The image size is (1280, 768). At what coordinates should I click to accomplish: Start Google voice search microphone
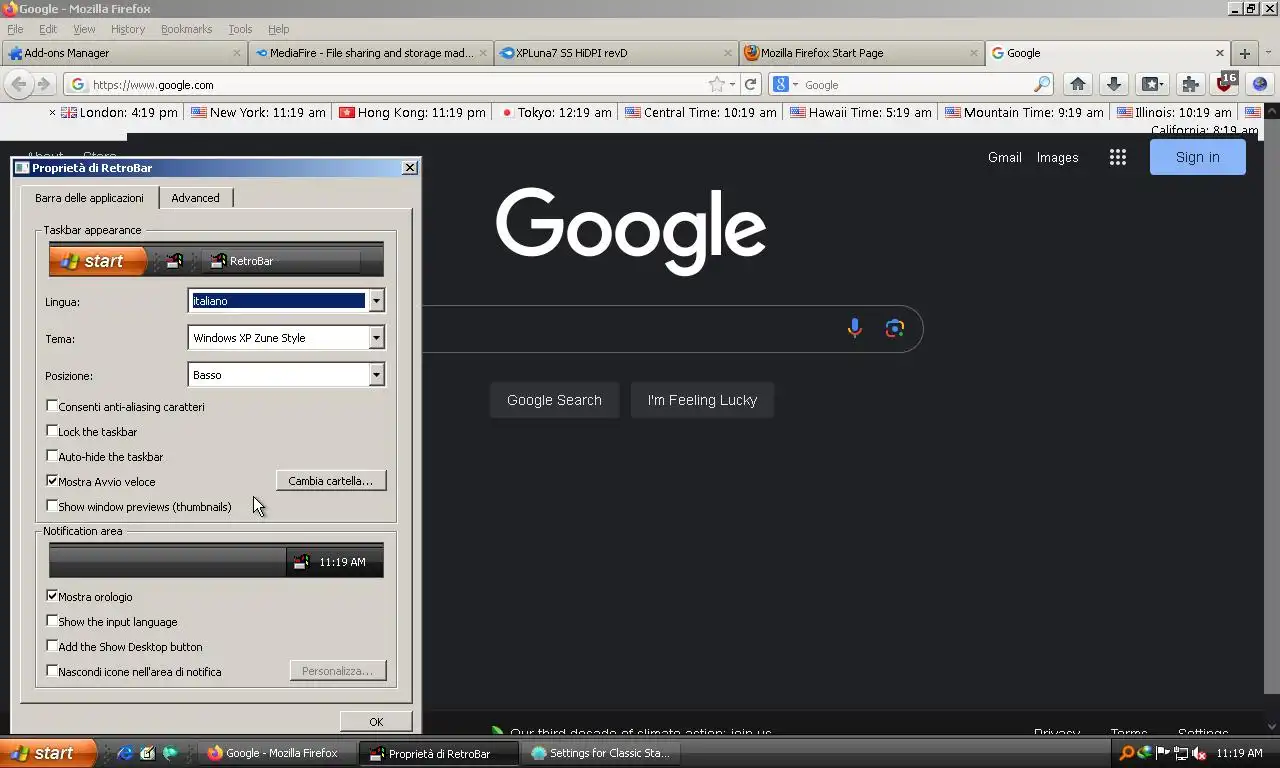[x=854, y=328]
